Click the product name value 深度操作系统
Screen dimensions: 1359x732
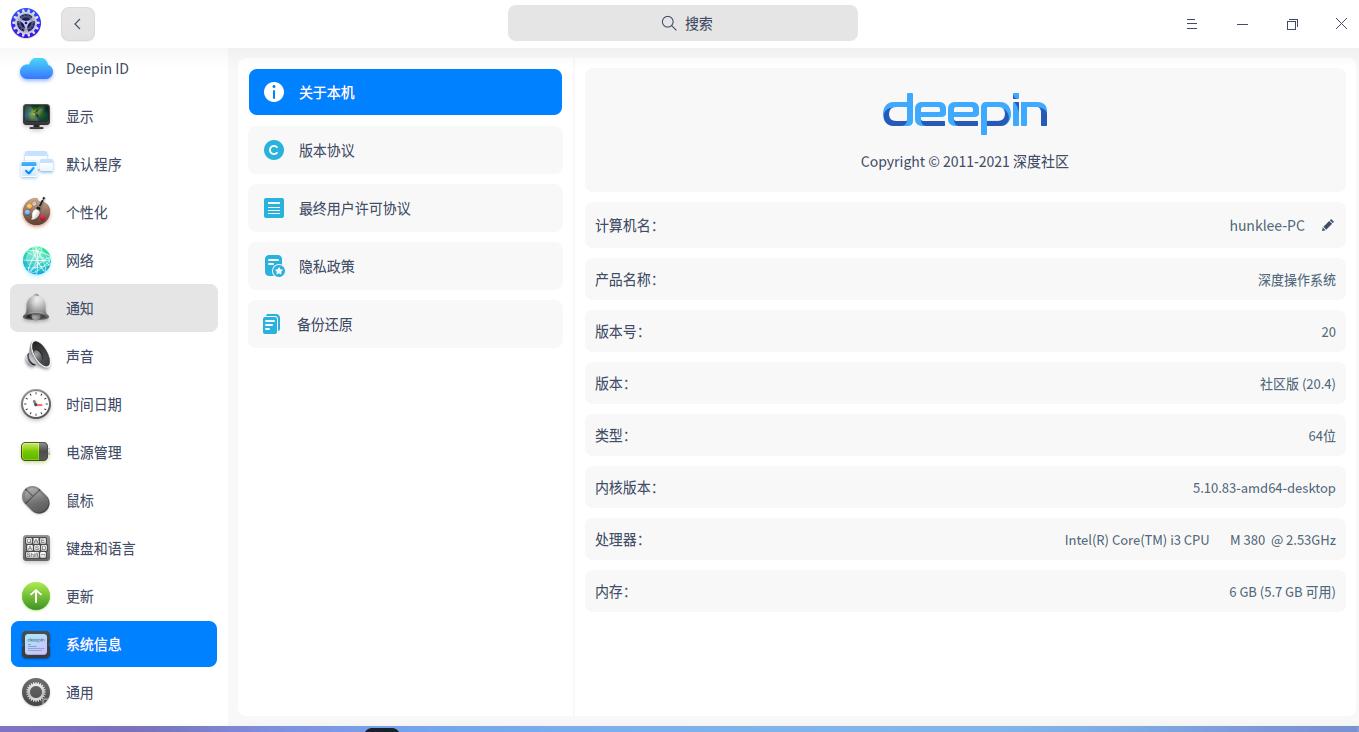point(1297,280)
